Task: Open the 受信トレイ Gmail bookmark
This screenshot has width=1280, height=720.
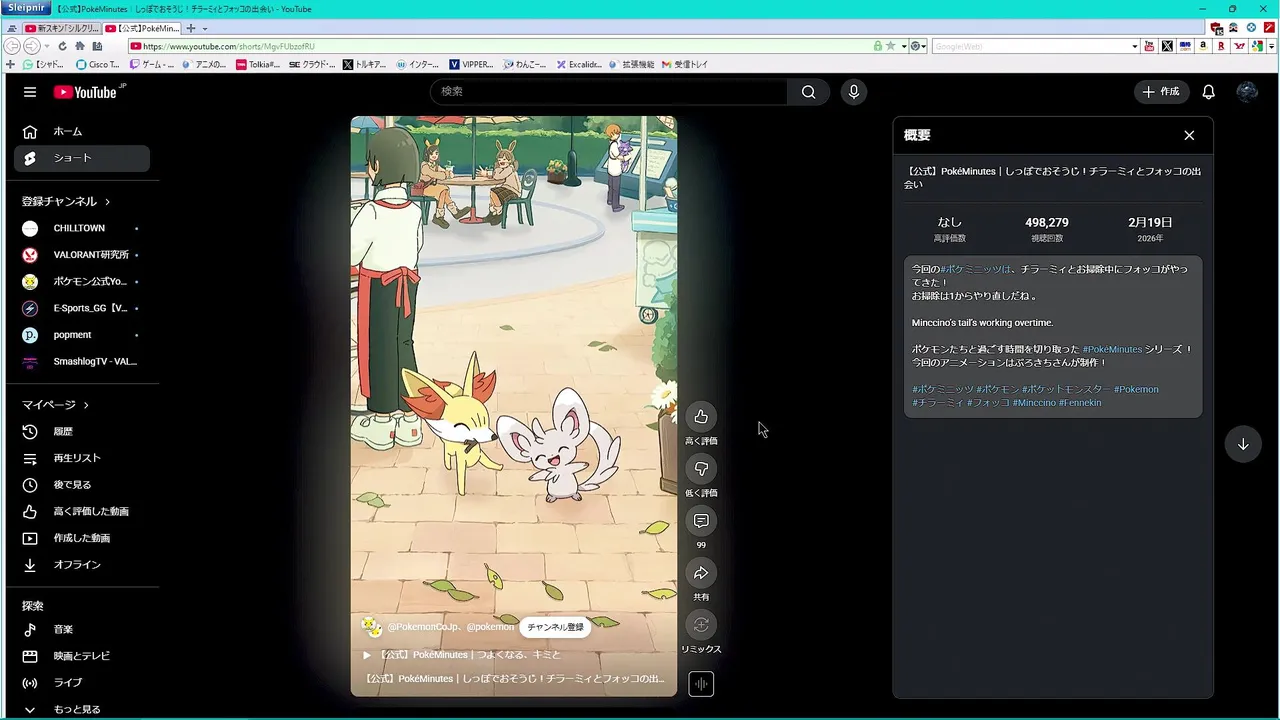Action: click(x=684, y=64)
